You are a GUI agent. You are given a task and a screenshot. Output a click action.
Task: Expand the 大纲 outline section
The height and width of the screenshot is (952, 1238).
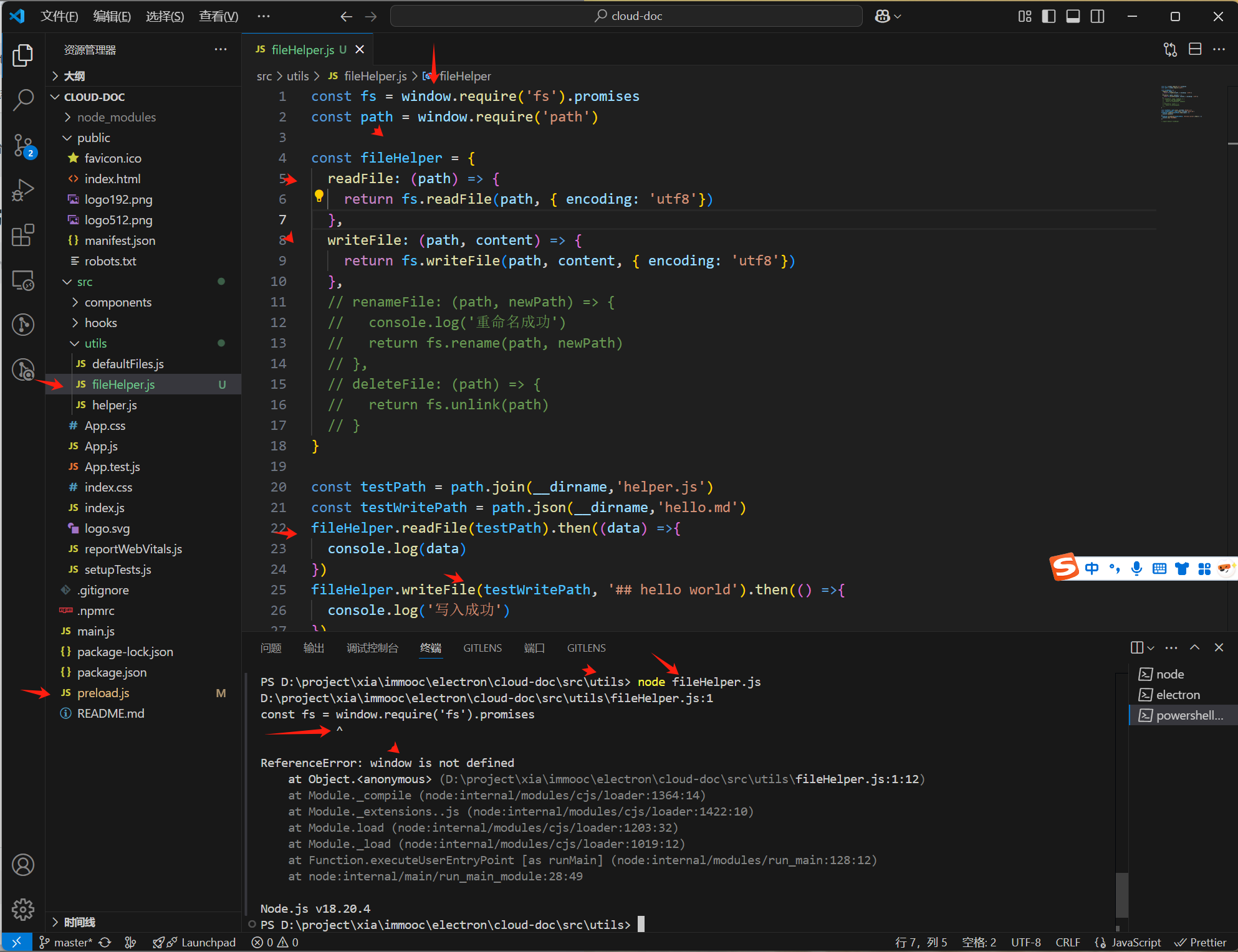click(x=145, y=76)
